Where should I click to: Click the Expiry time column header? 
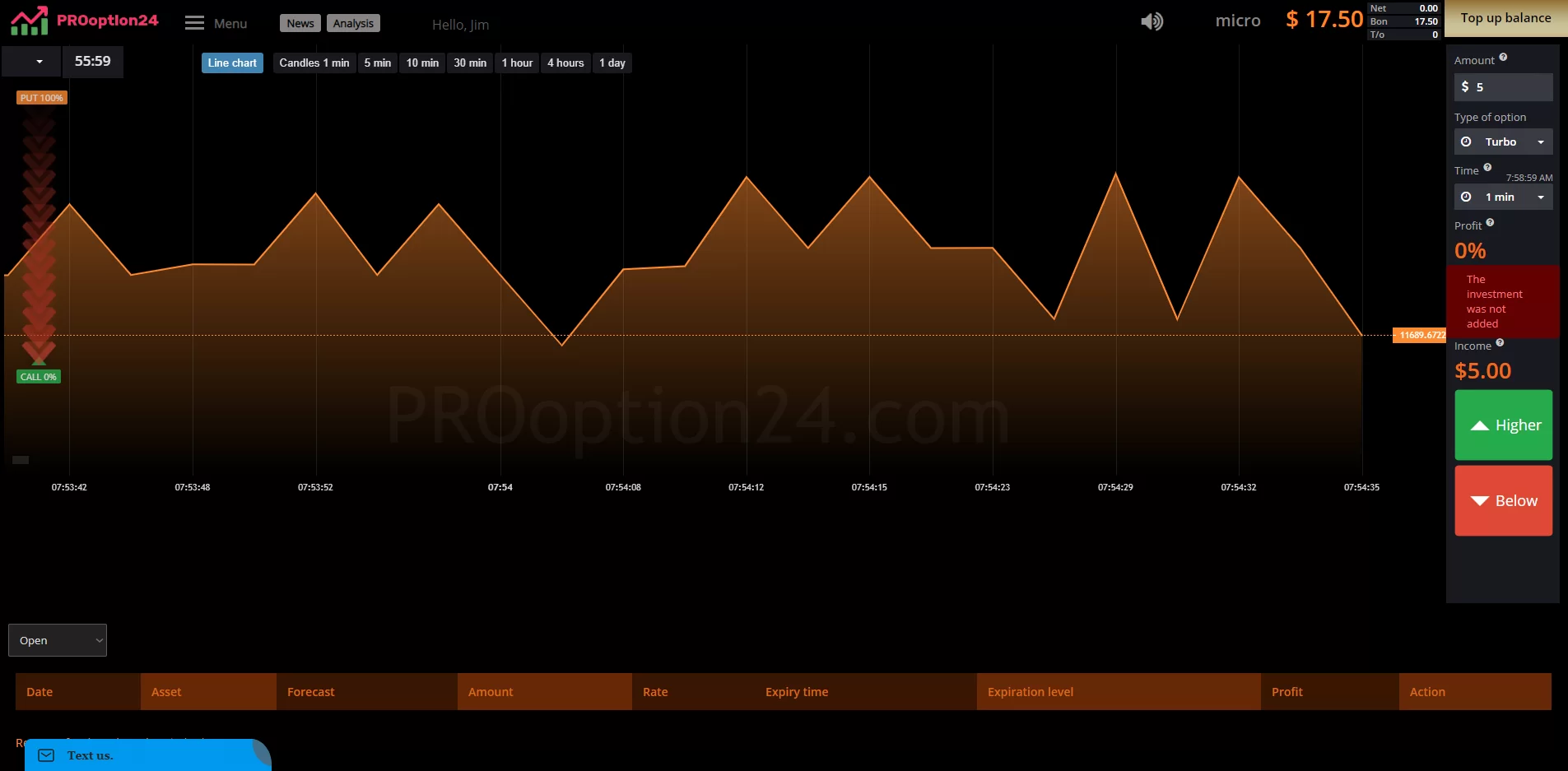click(x=866, y=692)
